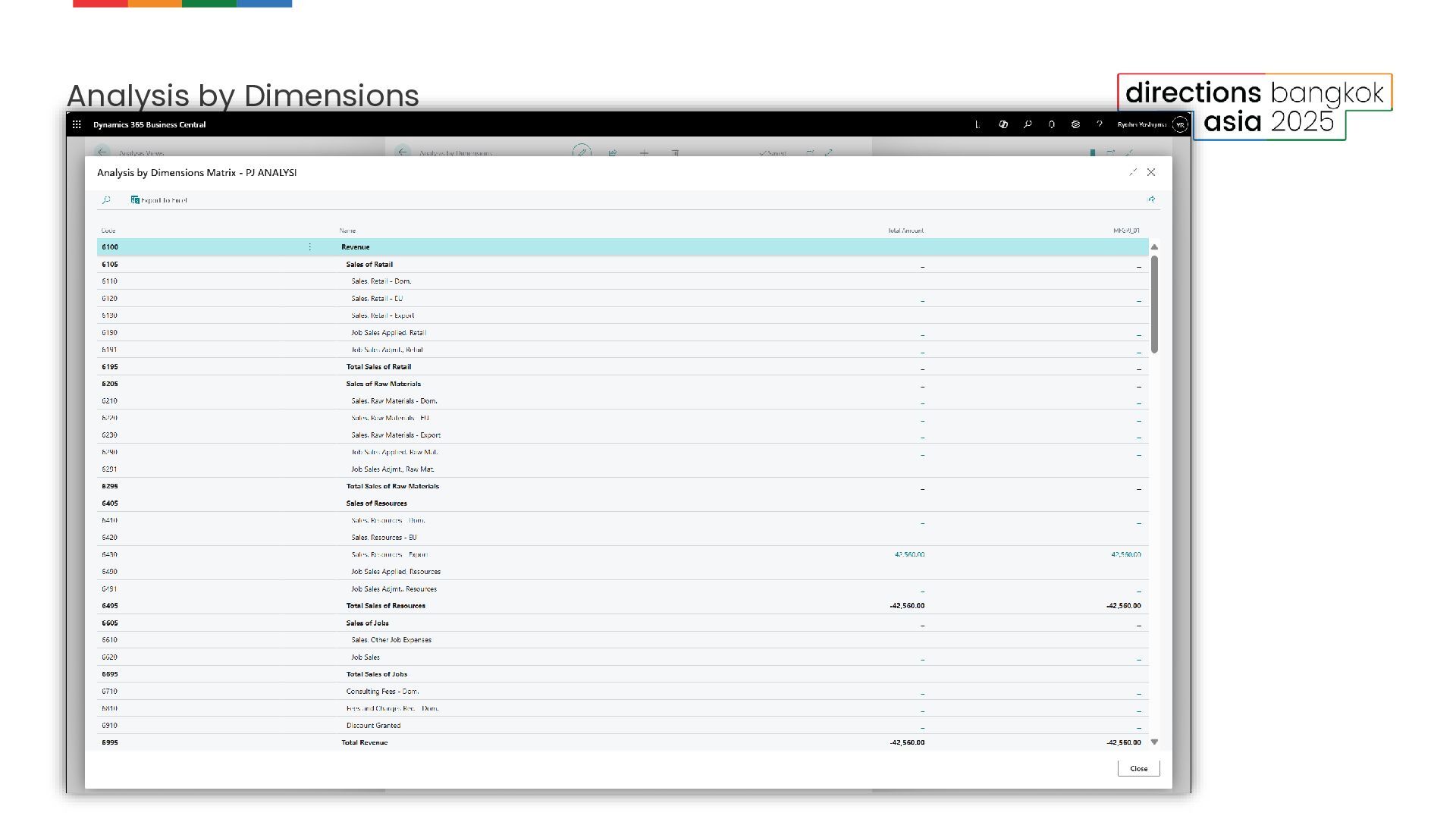Open the app launcher waffle menu
Viewport: 1456px width, 819px height.
pyautogui.click(x=77, y=124)
